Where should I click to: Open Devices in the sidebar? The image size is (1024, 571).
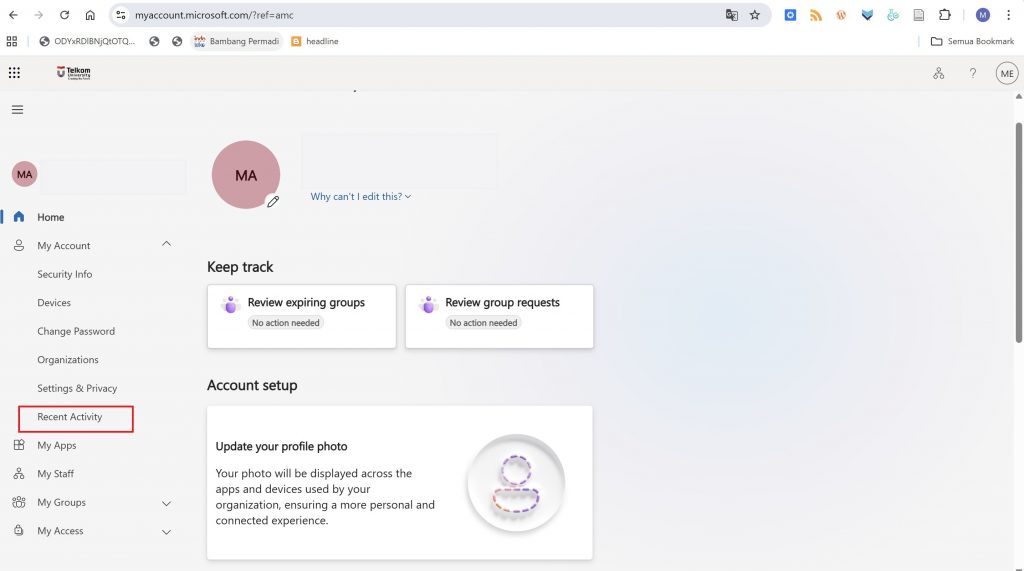[x=54, y=302]
